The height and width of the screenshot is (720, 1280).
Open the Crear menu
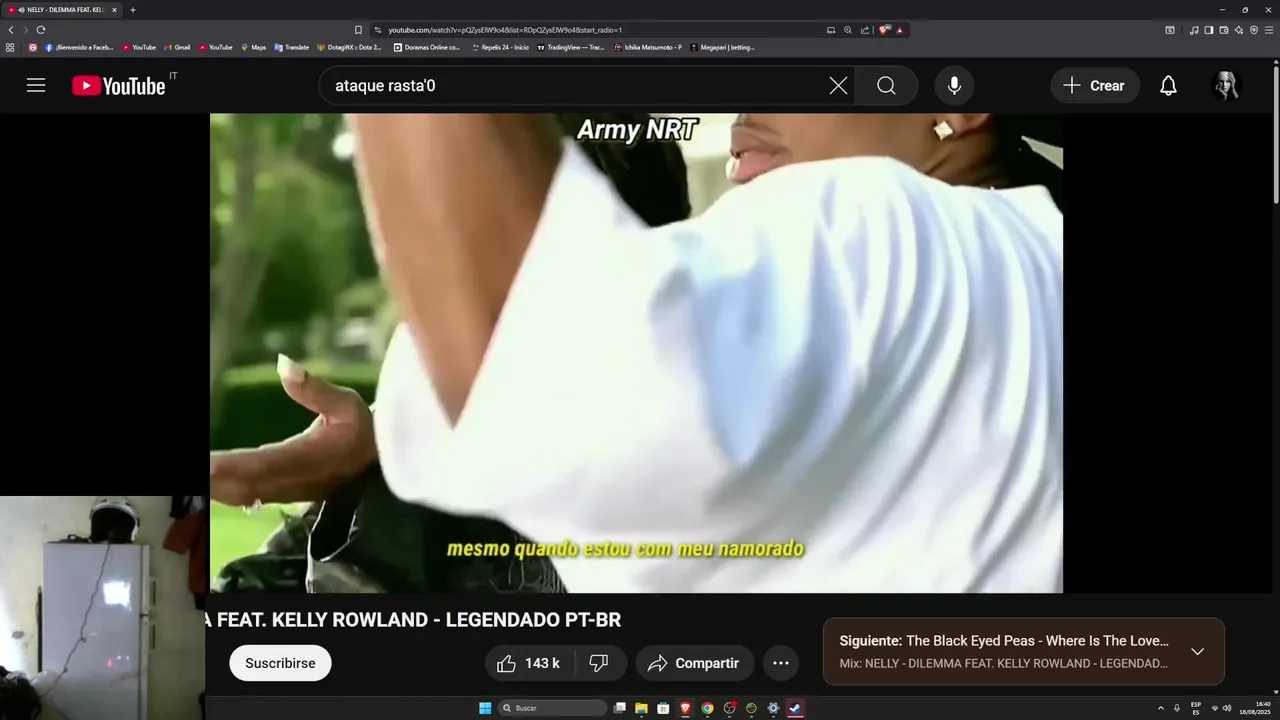pos(1095,86)
